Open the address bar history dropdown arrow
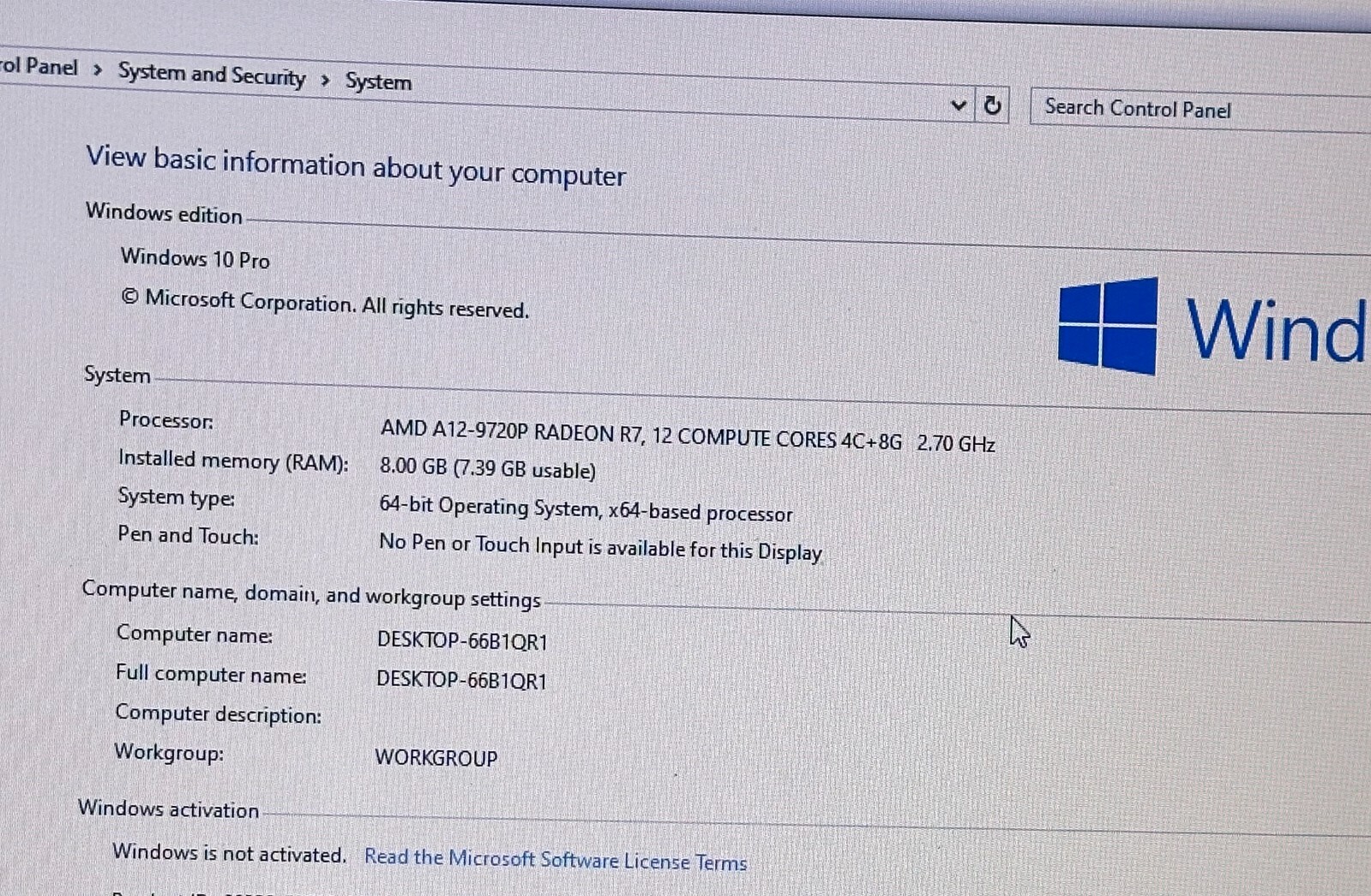Viewport: 1371px width, 896px height. click(959, 105)
